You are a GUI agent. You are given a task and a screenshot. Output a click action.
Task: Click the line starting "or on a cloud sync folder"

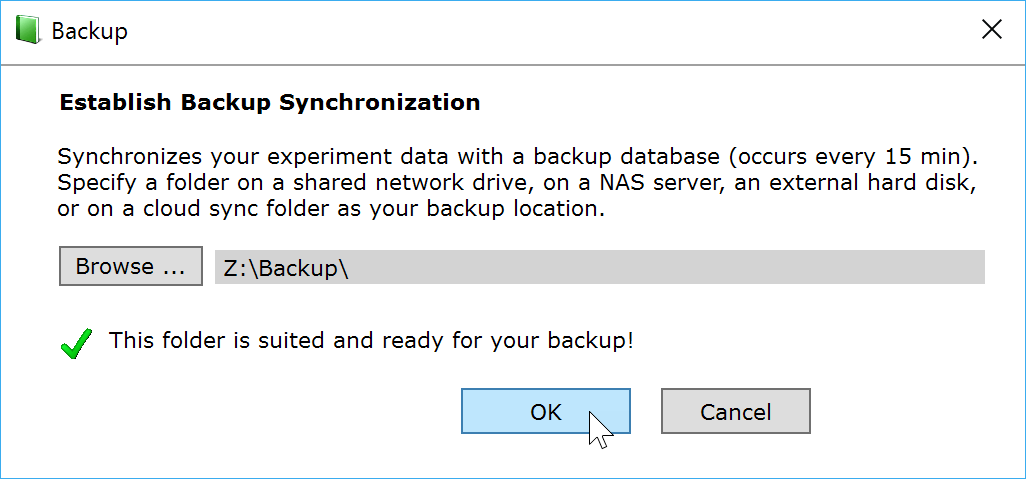331,210
